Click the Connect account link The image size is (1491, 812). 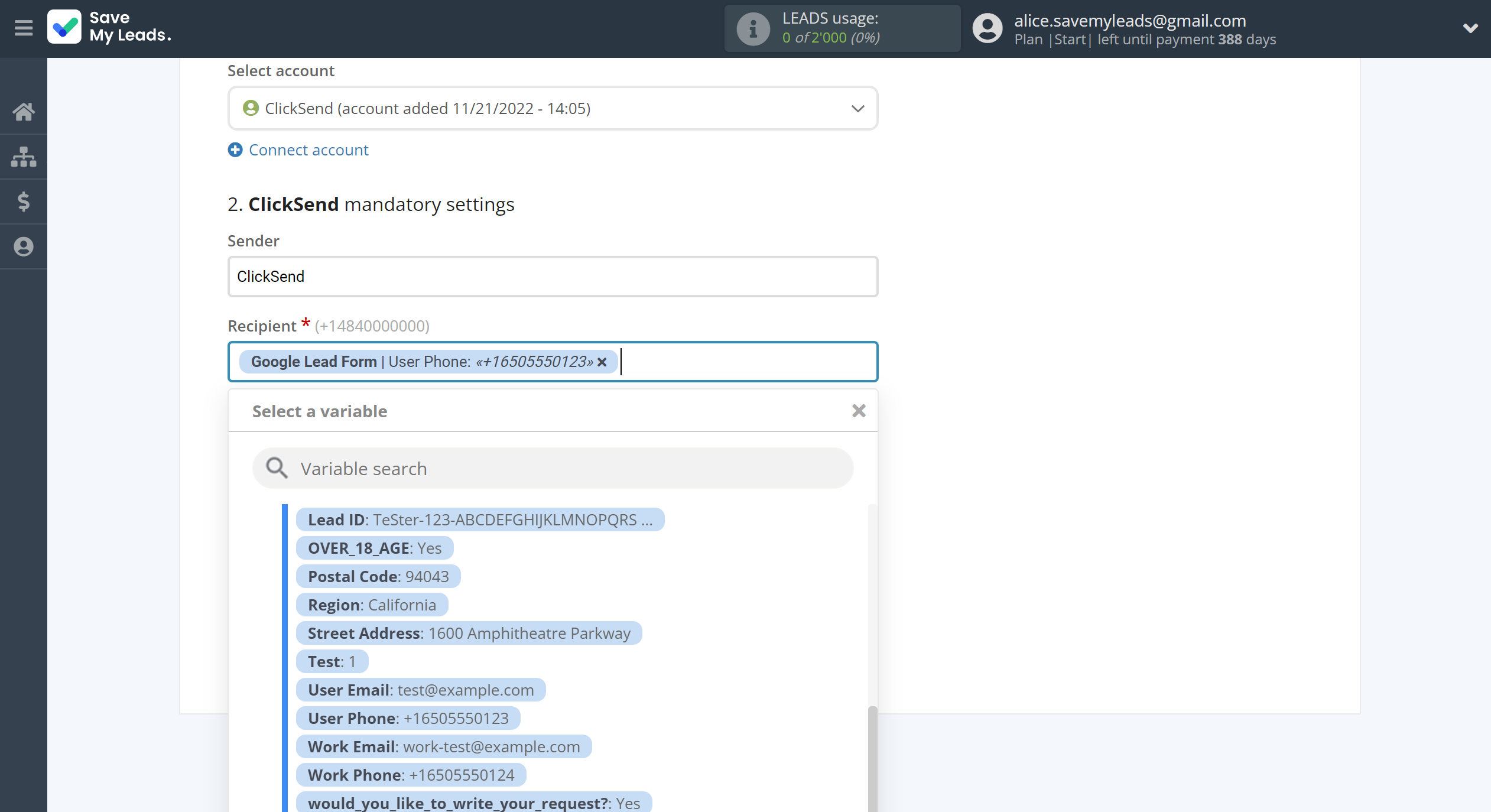(x=308, y=150)
